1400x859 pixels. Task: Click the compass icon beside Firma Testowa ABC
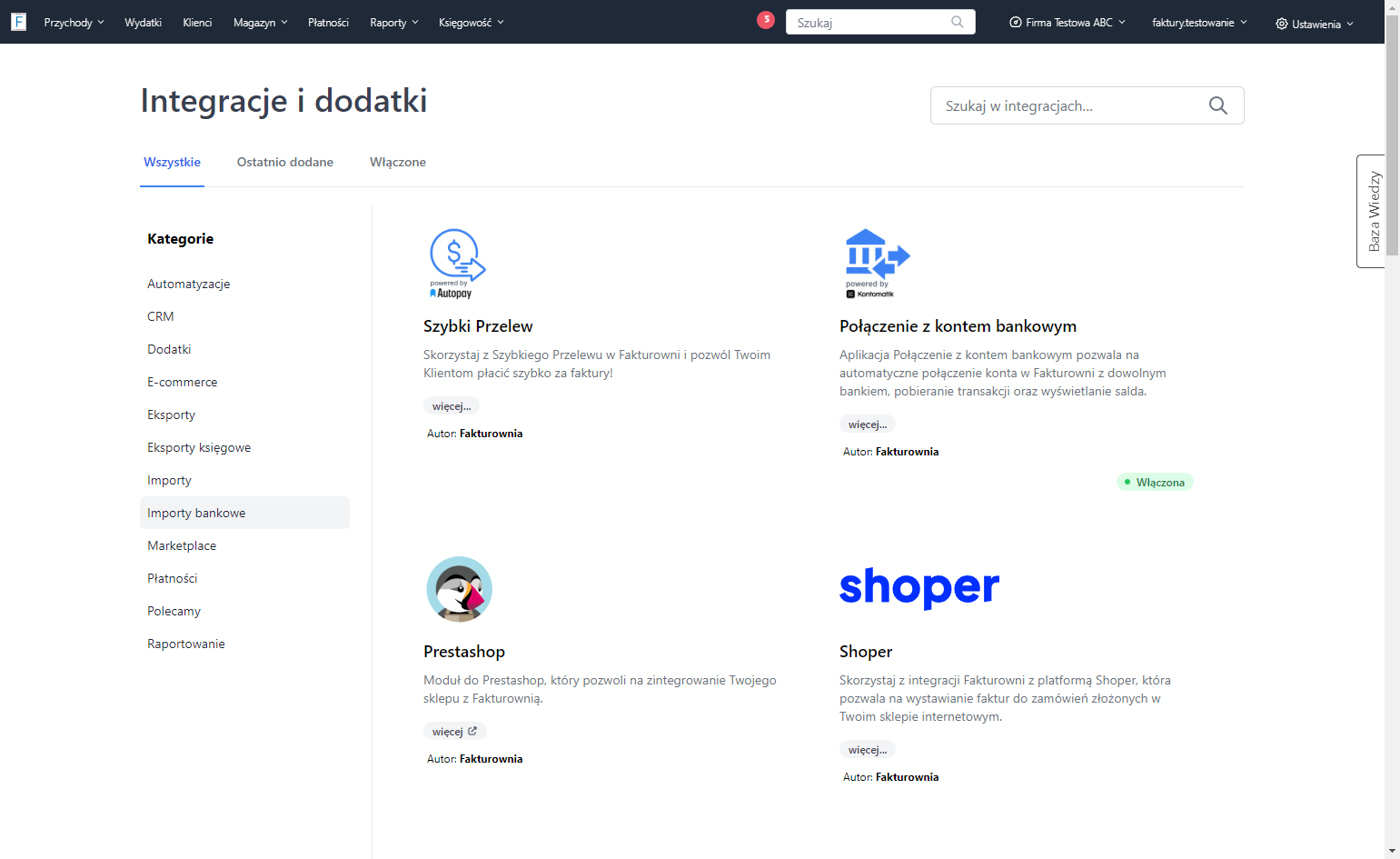pos(1016,23)
